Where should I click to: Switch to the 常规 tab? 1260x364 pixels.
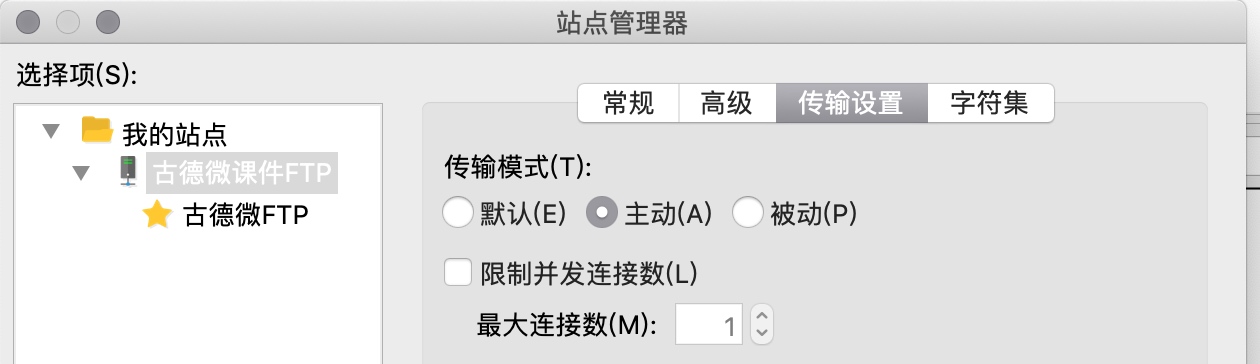(x=628, y=103)
